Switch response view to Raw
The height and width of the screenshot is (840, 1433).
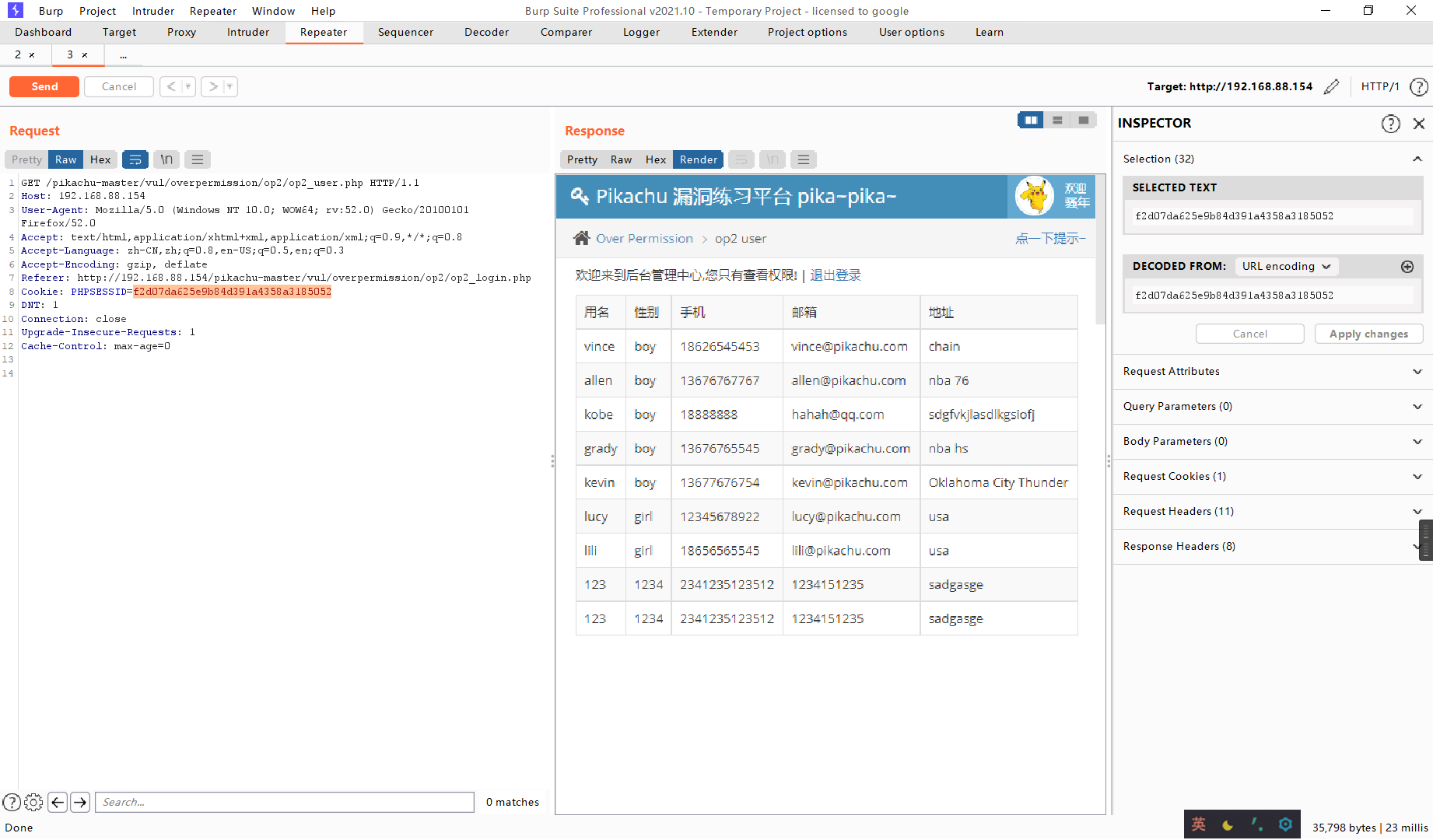pos(621,159)
